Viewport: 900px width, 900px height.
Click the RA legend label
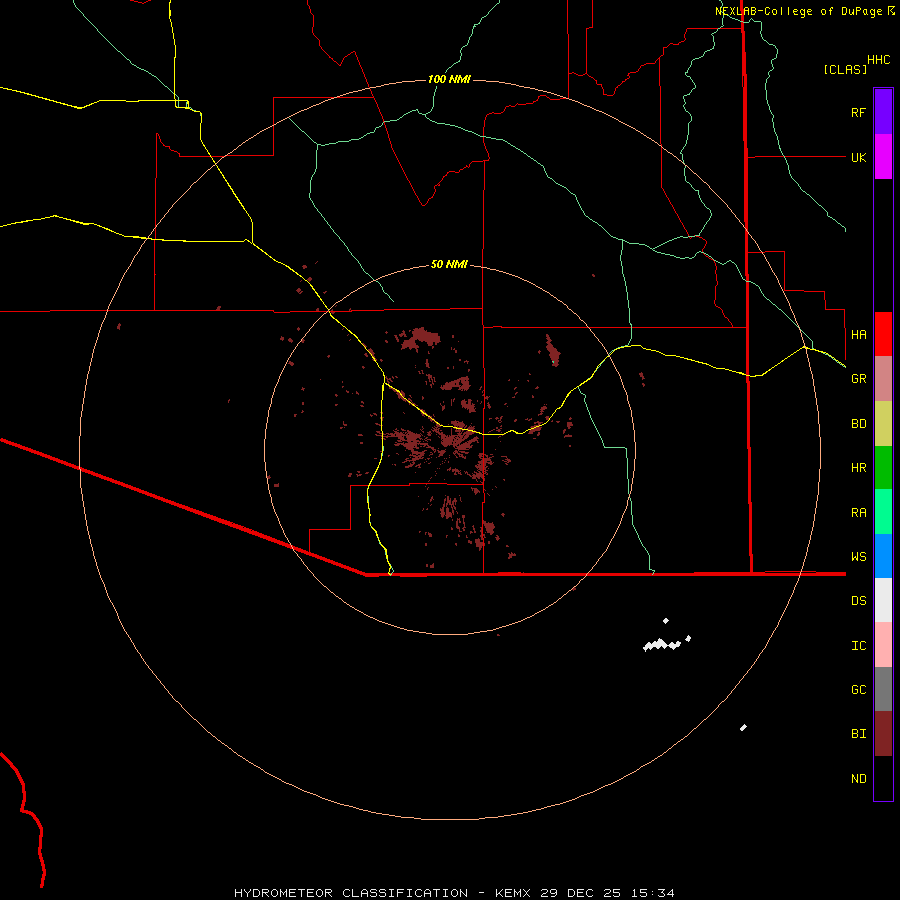point(858,513)
